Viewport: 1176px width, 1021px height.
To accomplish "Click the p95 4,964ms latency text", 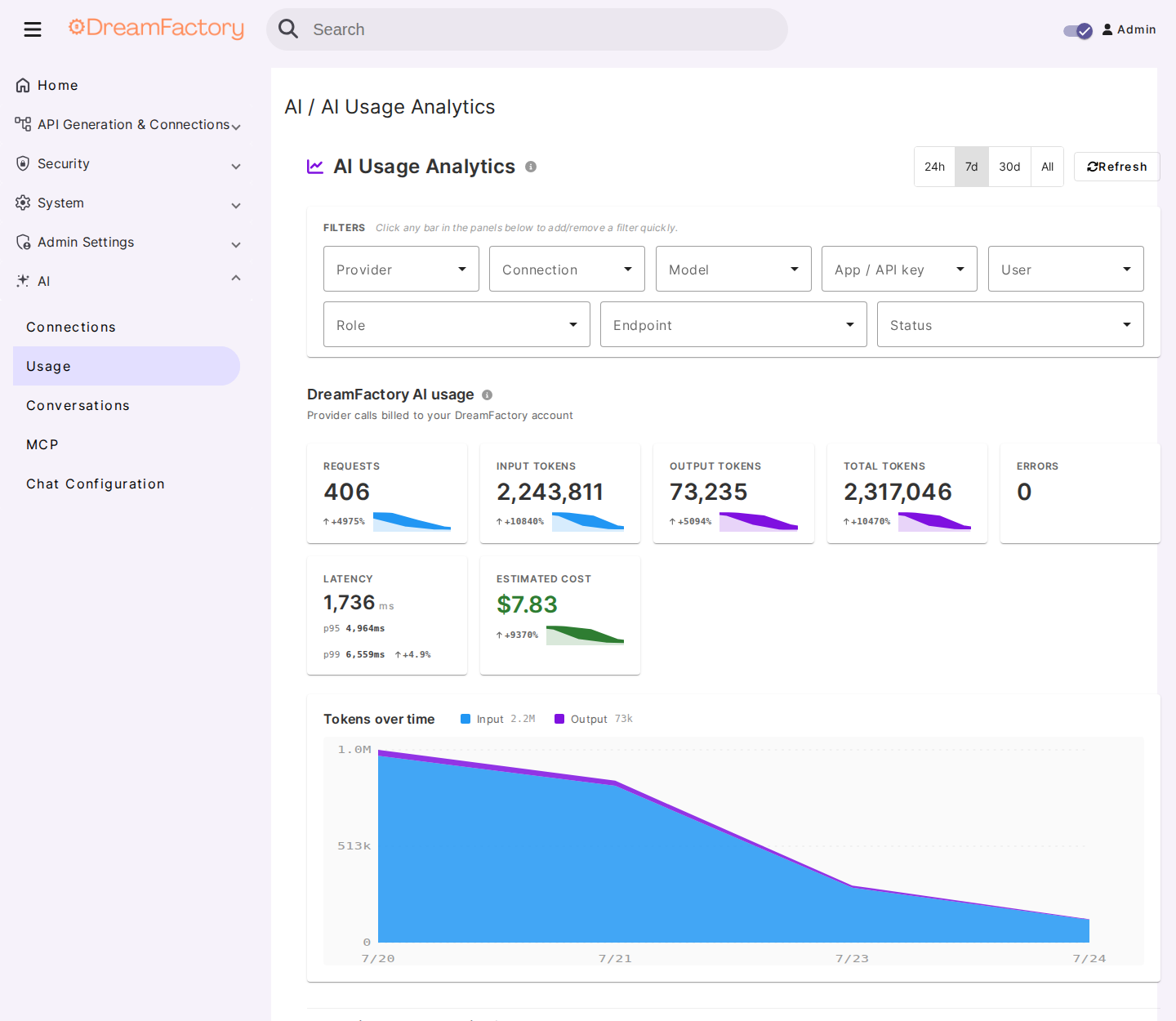I will [x=354, y=628].
